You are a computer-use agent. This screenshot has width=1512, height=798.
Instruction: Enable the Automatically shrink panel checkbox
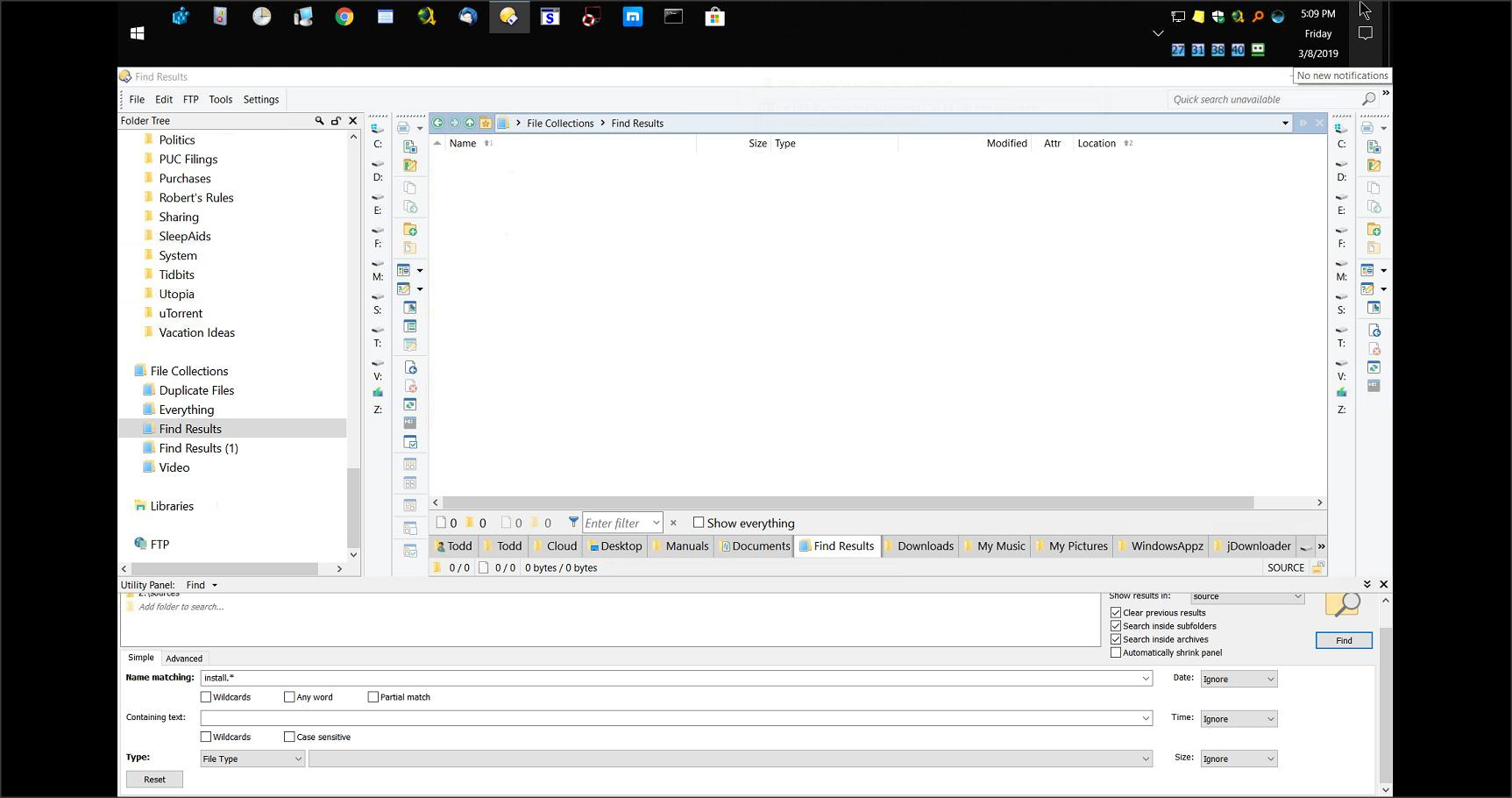(1116, 652)
